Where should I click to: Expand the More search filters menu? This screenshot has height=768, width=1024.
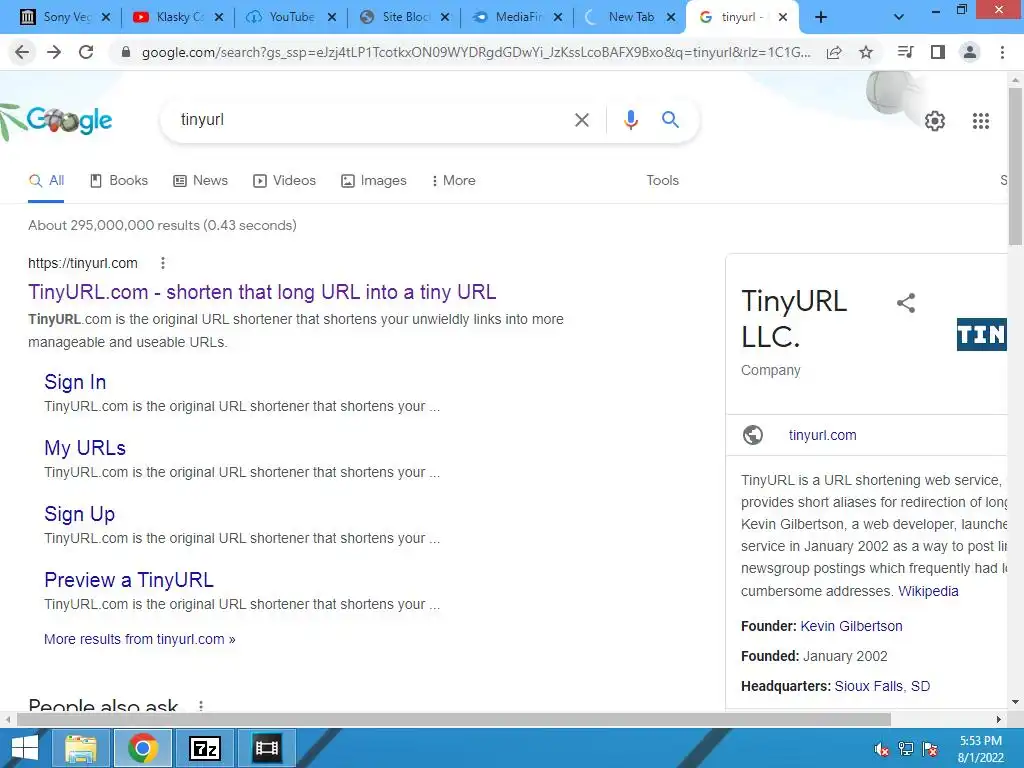tap(454, 180)
